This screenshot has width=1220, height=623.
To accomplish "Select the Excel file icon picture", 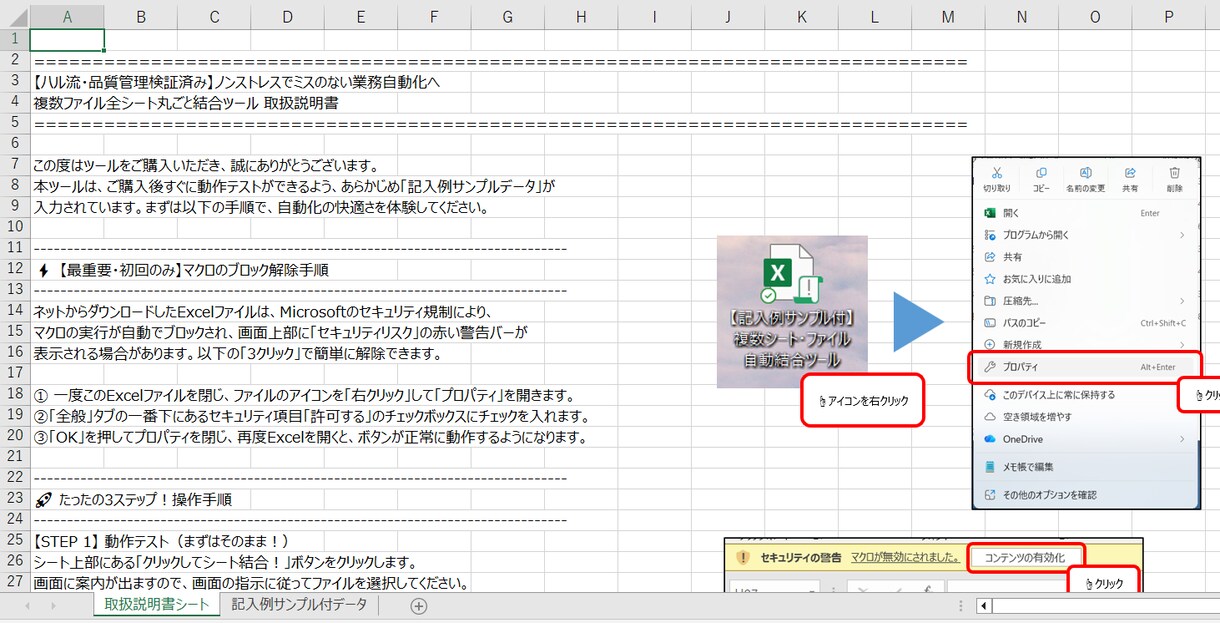I will click(x=792, y=311).
